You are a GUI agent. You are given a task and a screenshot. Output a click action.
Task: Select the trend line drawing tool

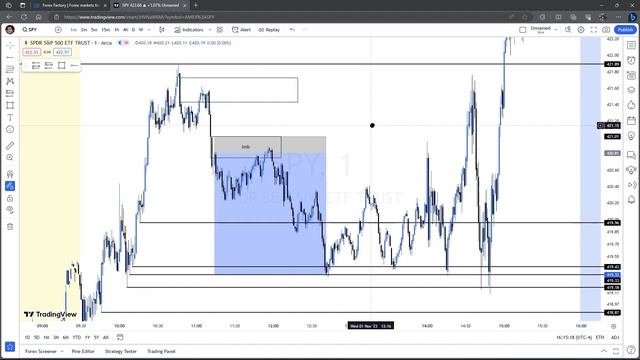click(x=10, y=58)
